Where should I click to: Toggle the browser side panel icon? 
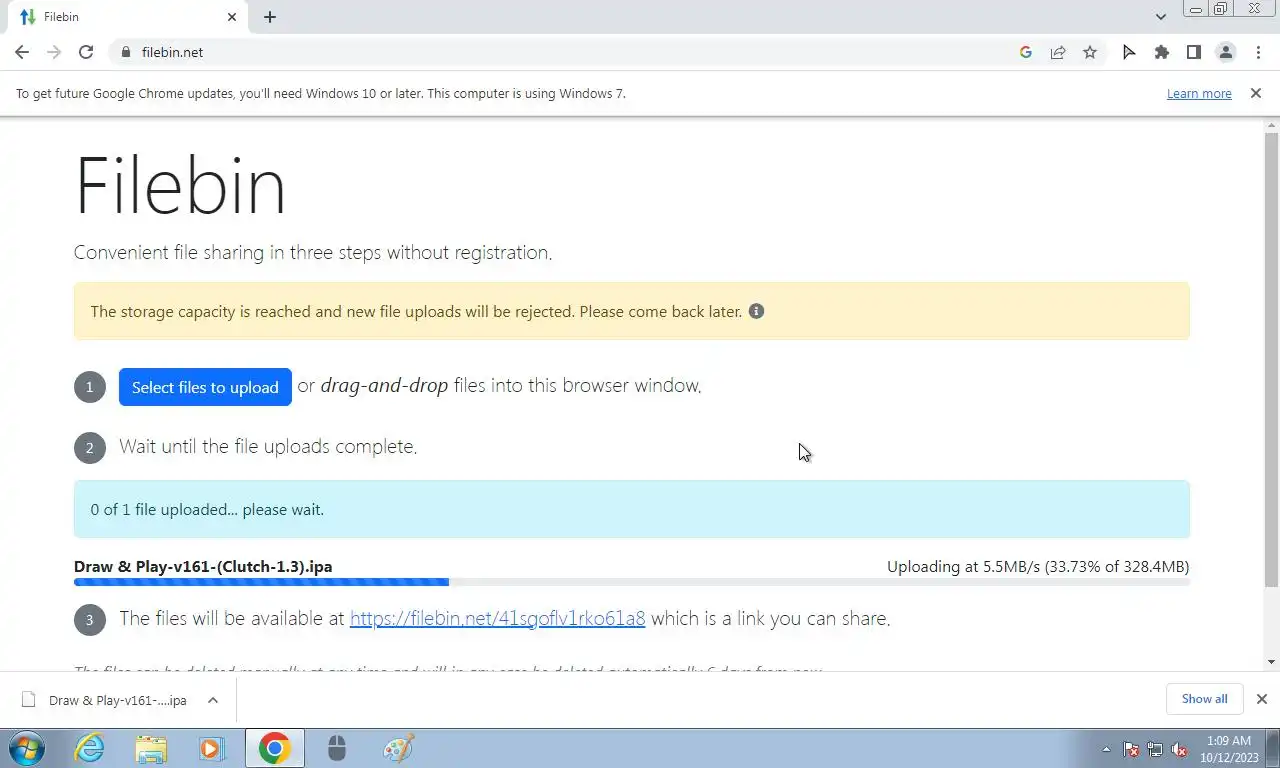click(1193, 52)
